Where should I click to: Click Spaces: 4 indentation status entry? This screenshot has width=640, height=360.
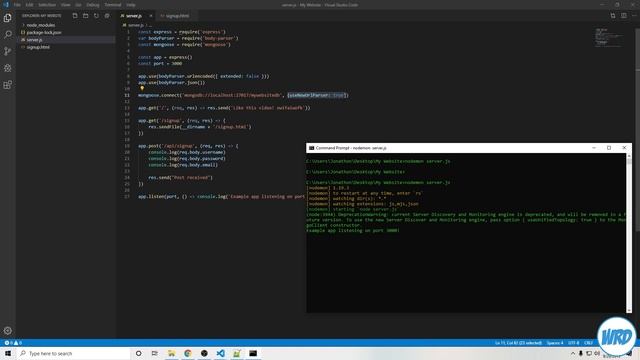tap(555, 343)
